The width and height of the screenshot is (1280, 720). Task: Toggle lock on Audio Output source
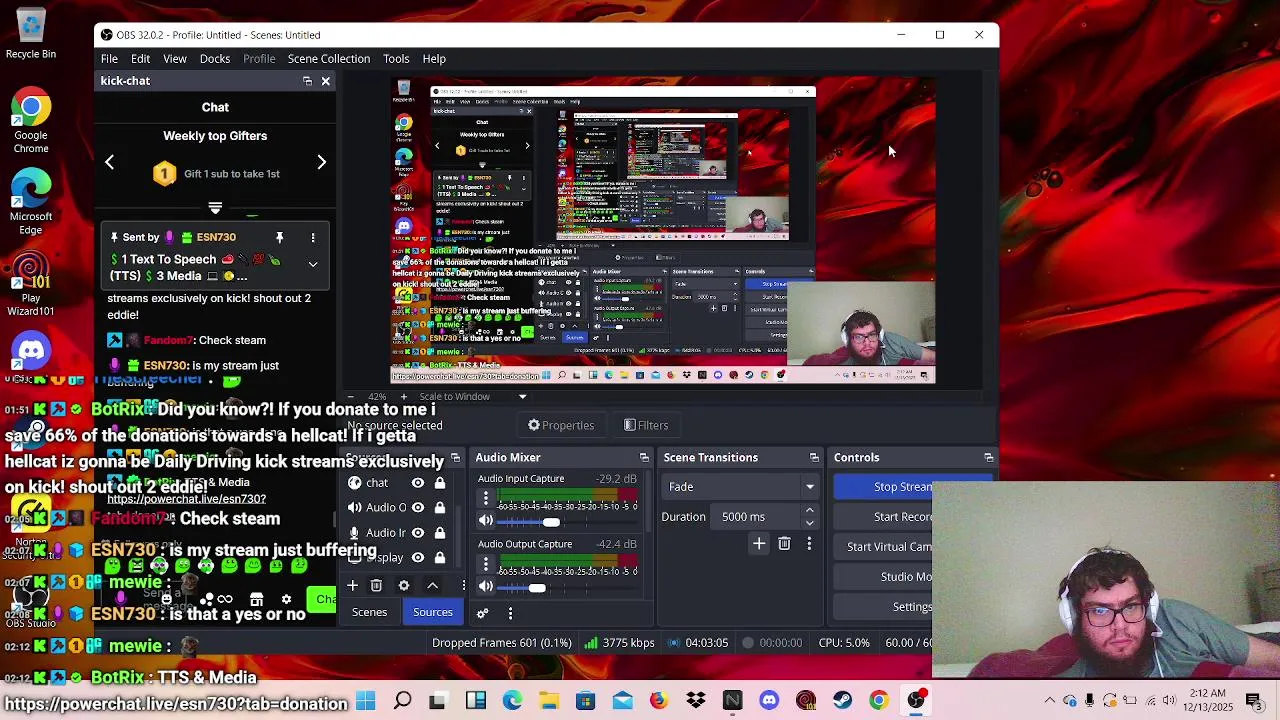(439, 508)
